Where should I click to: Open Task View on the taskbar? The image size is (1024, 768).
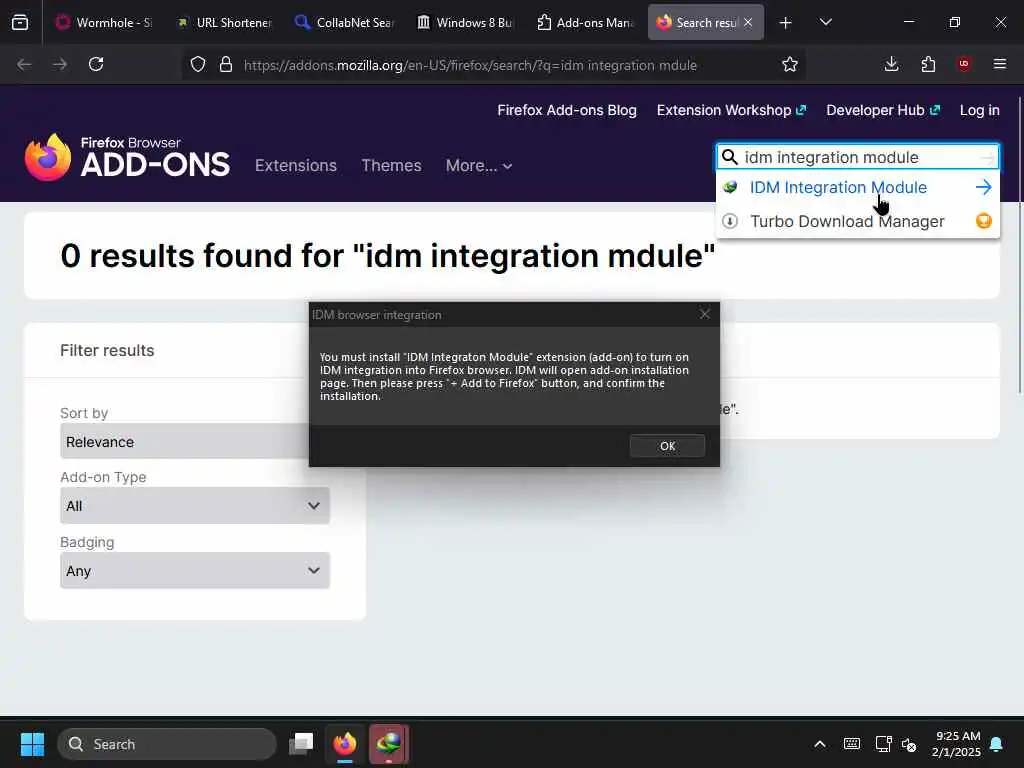click(x=301, y=744)
